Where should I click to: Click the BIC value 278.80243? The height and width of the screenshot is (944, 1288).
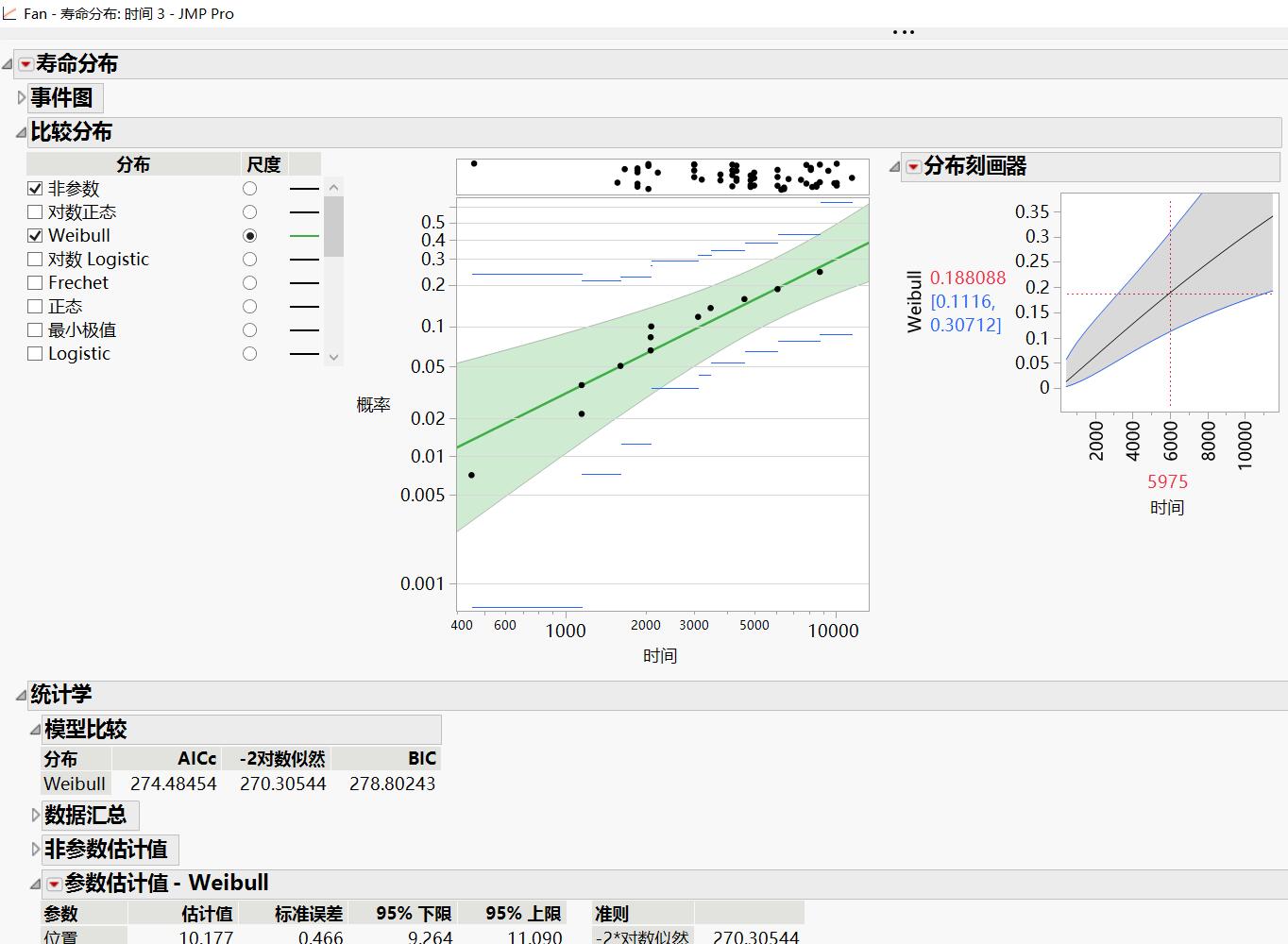(393, 784)
